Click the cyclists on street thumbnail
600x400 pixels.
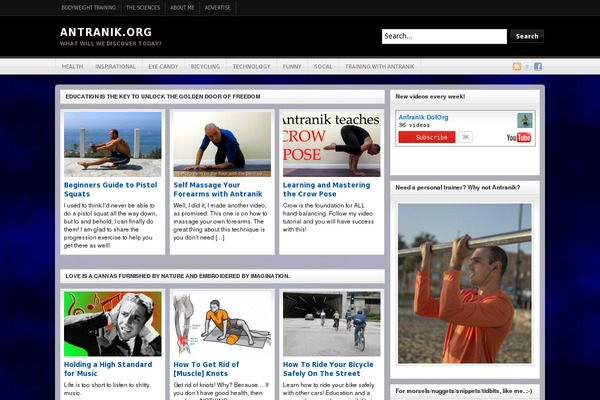[331, 324]
